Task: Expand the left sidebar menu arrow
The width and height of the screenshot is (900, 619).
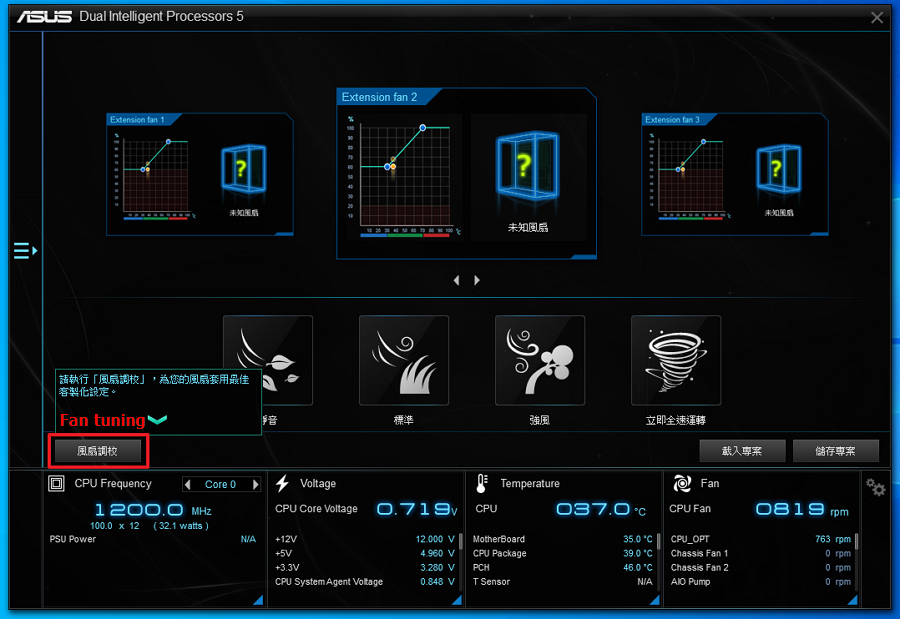Action: pyautogui.click(x=25, y=251)
